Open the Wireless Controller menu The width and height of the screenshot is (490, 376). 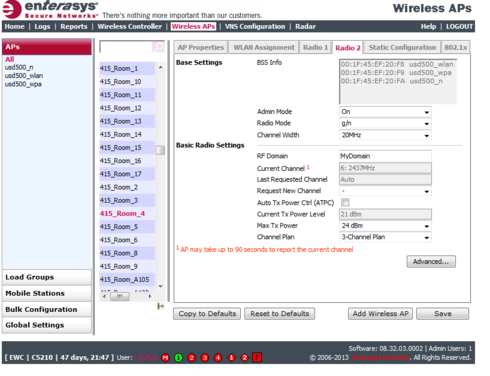[129, 27]
